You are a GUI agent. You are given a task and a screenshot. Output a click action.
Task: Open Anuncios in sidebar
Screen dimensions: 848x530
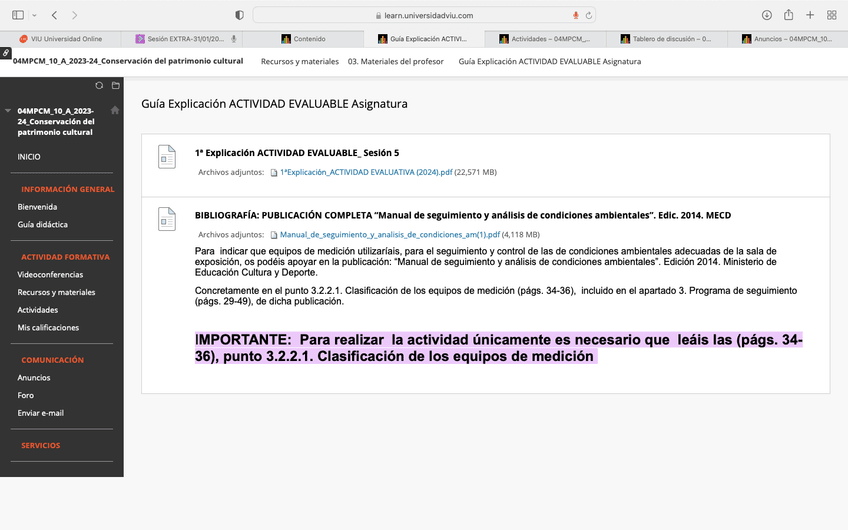[34, 378]
